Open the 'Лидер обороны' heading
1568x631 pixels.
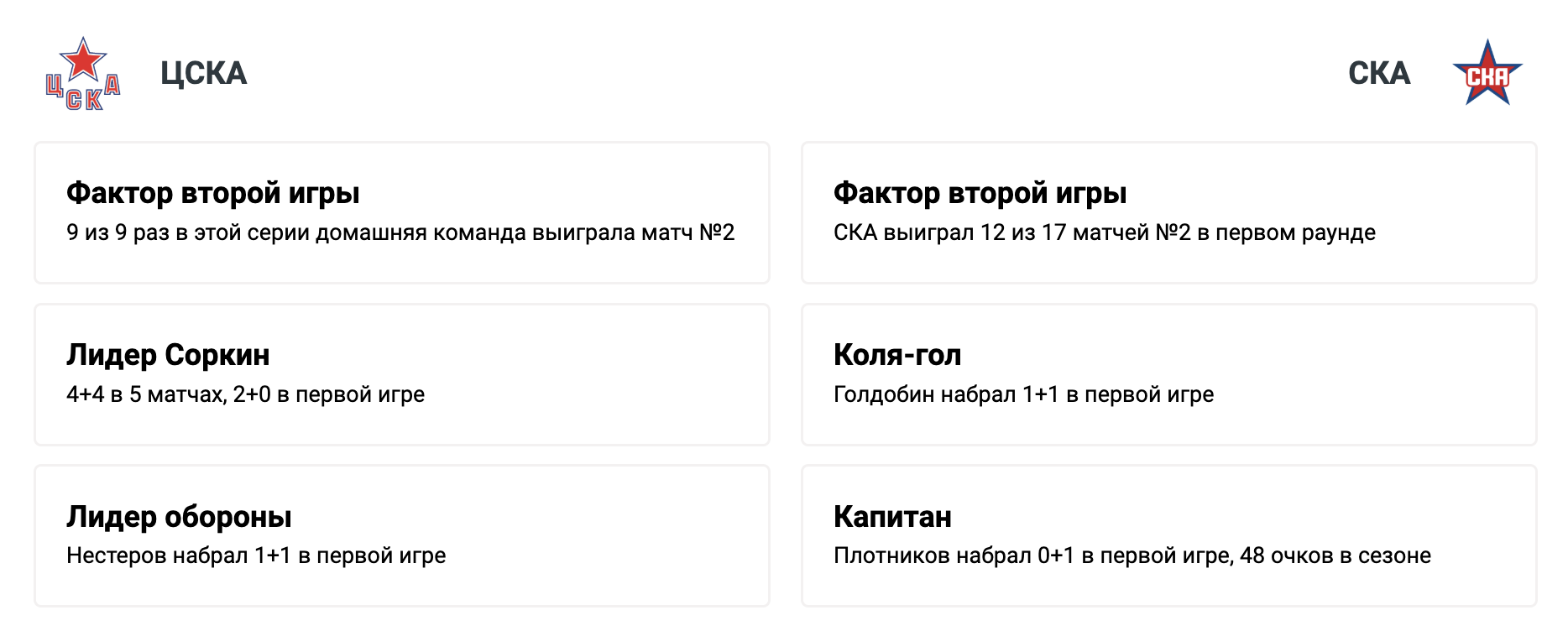click(x=179, y=517)
